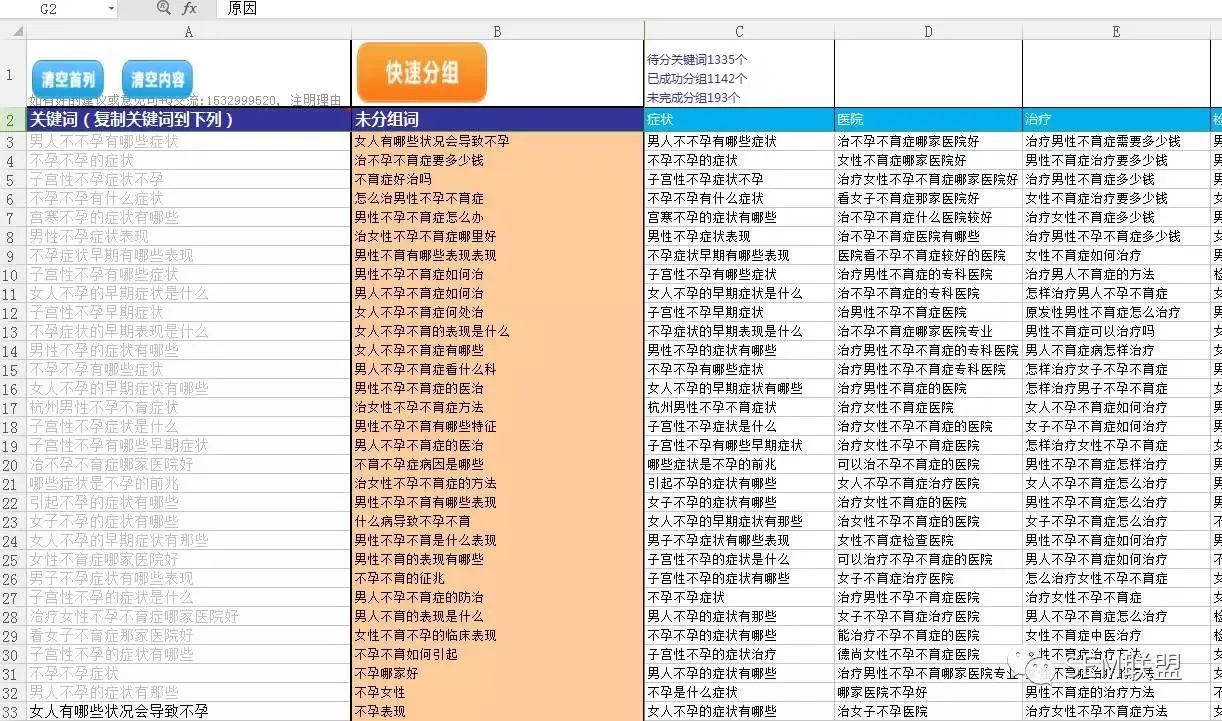This screenshot has height=721, width=1222.
Task: Click the 清空首列 button
Action: pos(68,79)
